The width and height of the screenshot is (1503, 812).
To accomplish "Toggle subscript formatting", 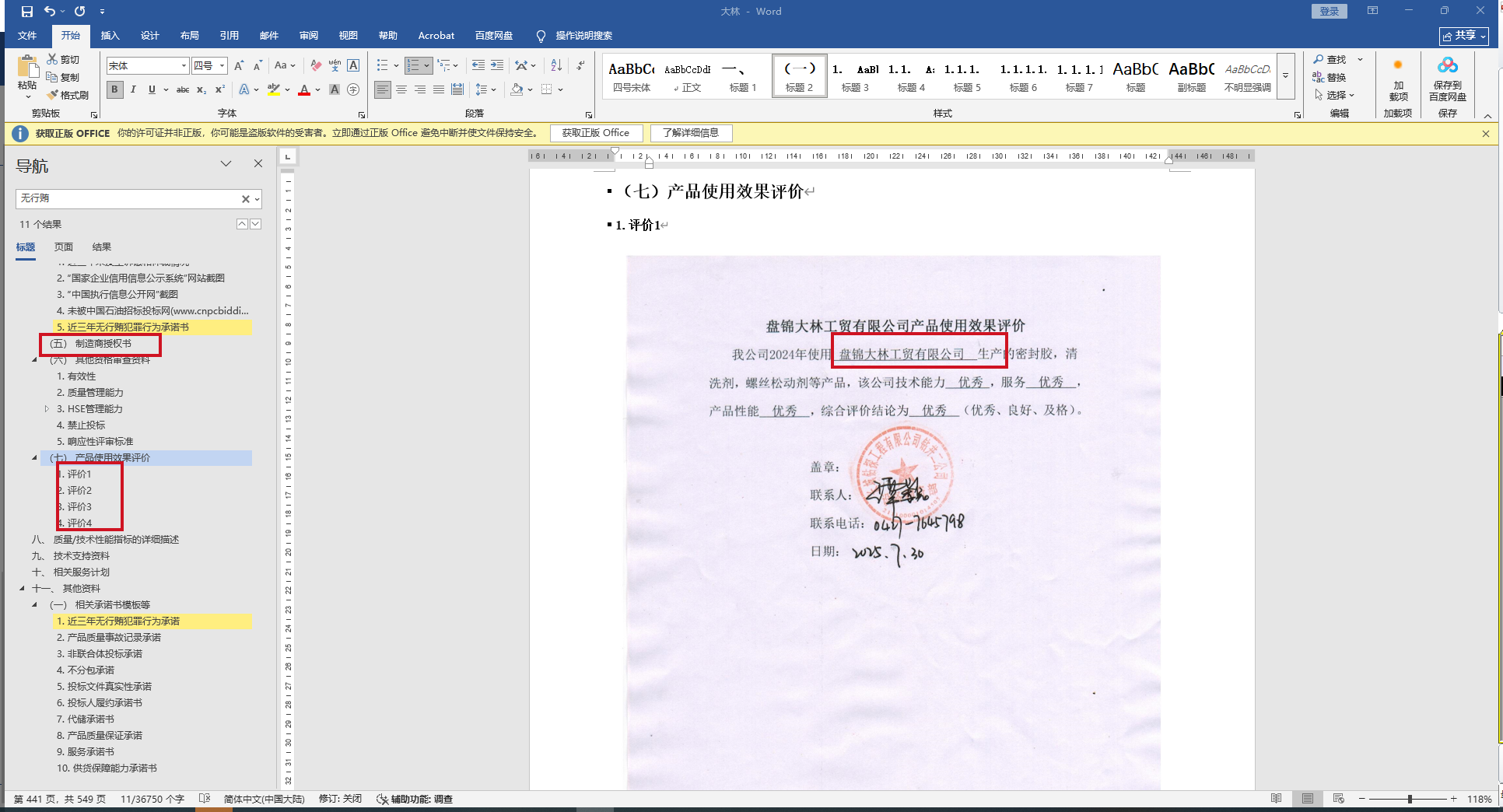I will 201,89.
